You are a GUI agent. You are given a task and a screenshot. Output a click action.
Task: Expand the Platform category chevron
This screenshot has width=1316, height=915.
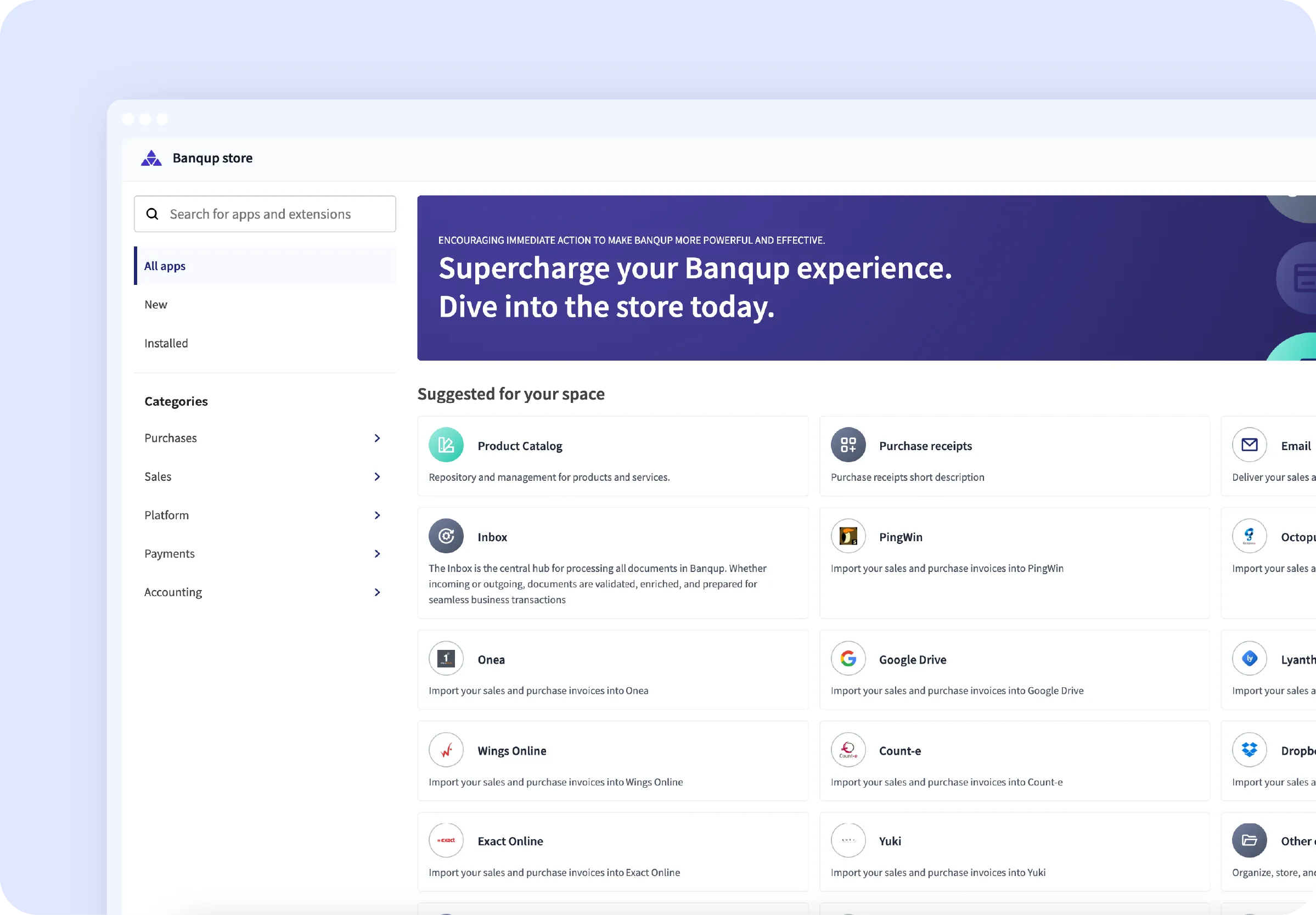(x=377, y=515)
